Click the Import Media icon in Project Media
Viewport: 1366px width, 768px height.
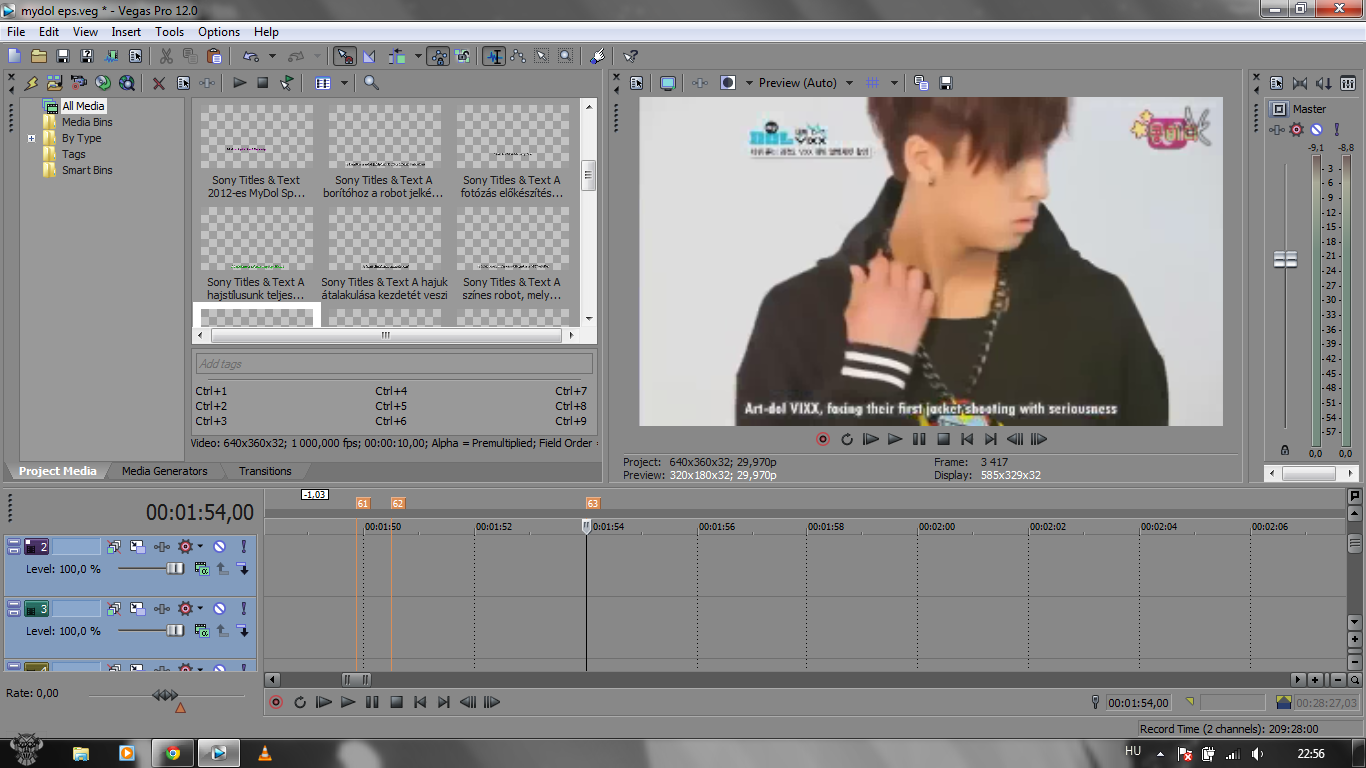click(55, 83)
